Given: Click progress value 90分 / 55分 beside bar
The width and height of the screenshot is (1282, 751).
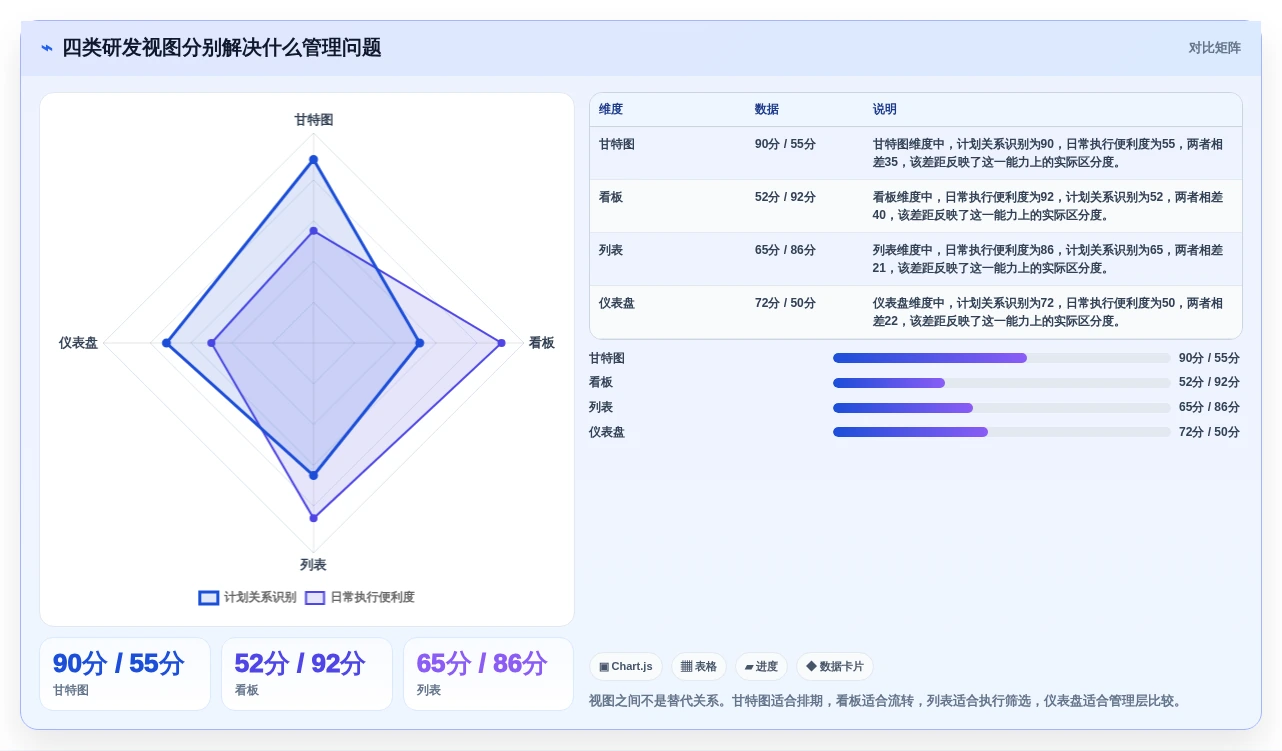Looking at the screenshot, I should [x=1209, y=358].
